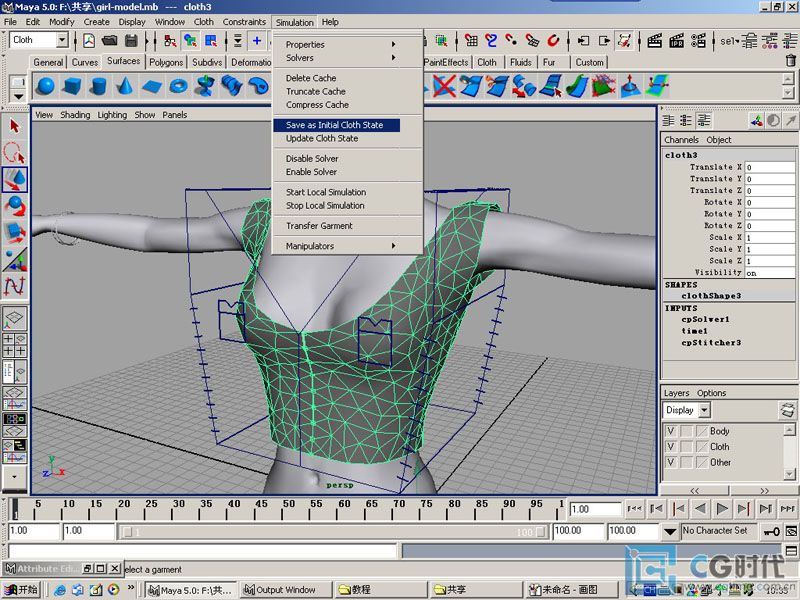Go to the end of the playback range

click(787, 509)
